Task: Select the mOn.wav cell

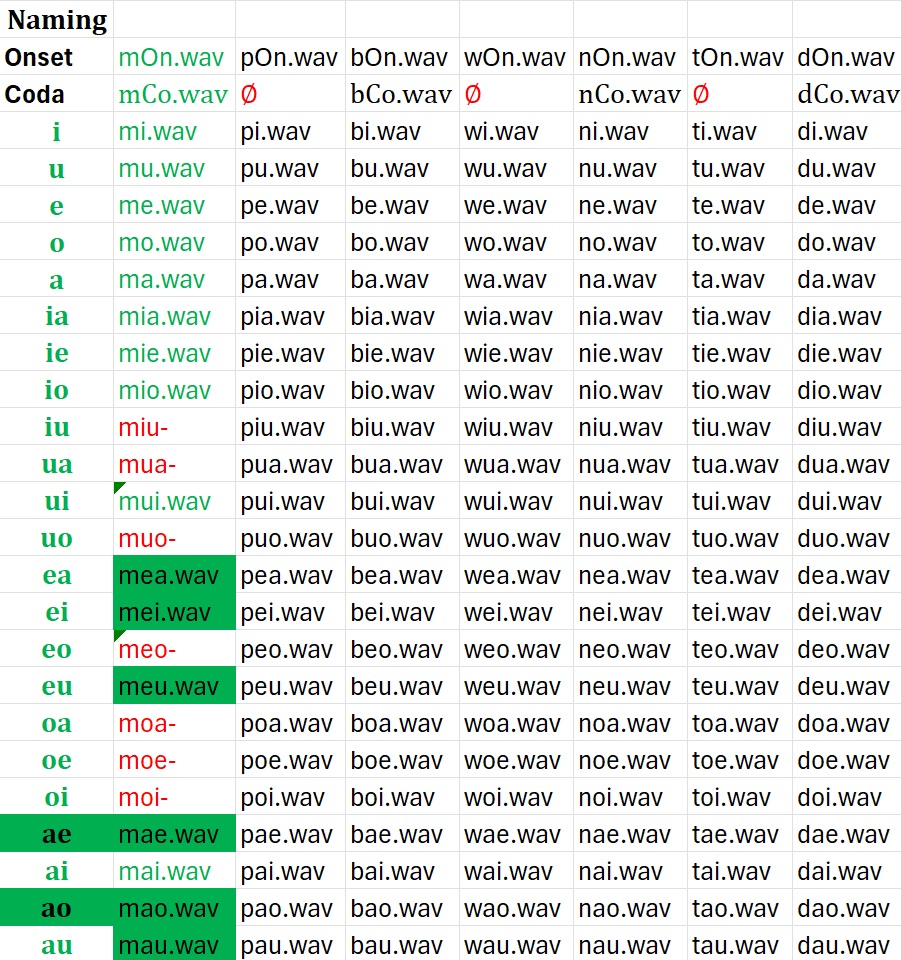Action: [x=171, y=58]
